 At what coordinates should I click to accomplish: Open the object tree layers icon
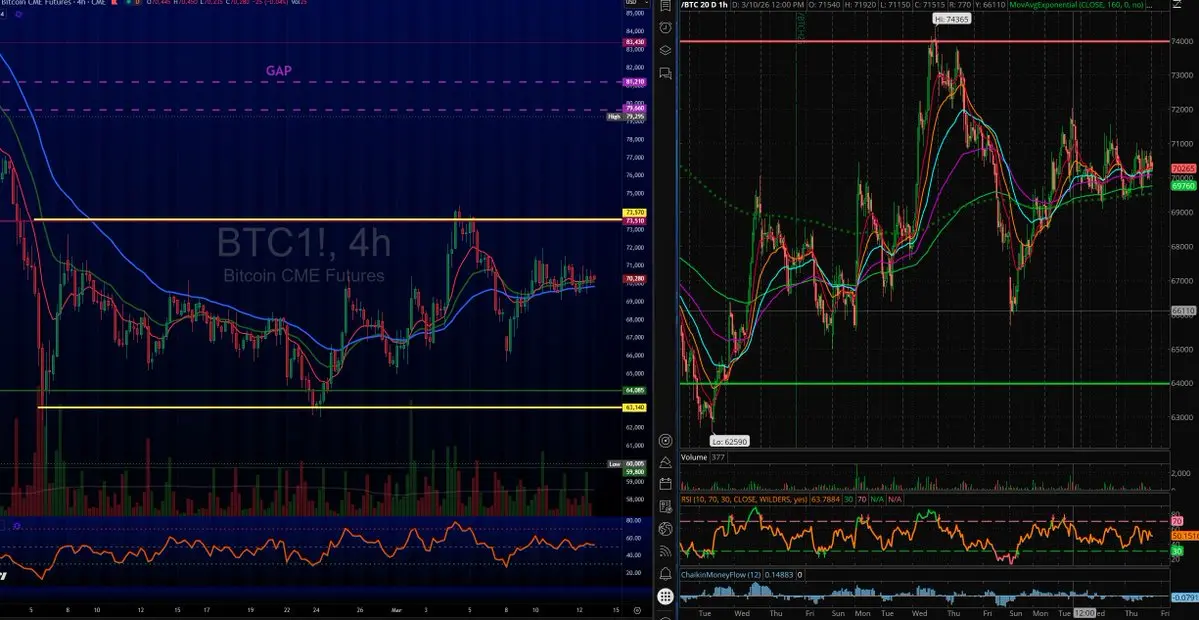pyautogui.click(x=664, y=50)
